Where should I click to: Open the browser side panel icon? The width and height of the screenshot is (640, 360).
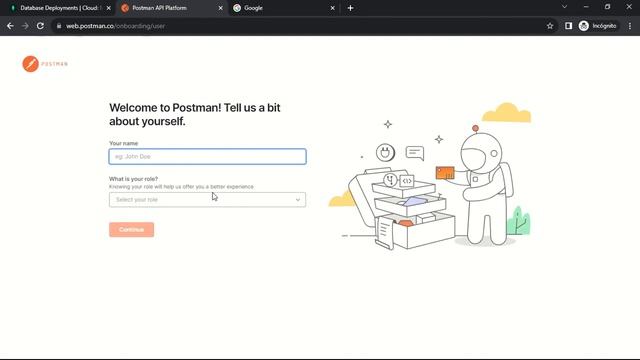[x=568, y=26]
